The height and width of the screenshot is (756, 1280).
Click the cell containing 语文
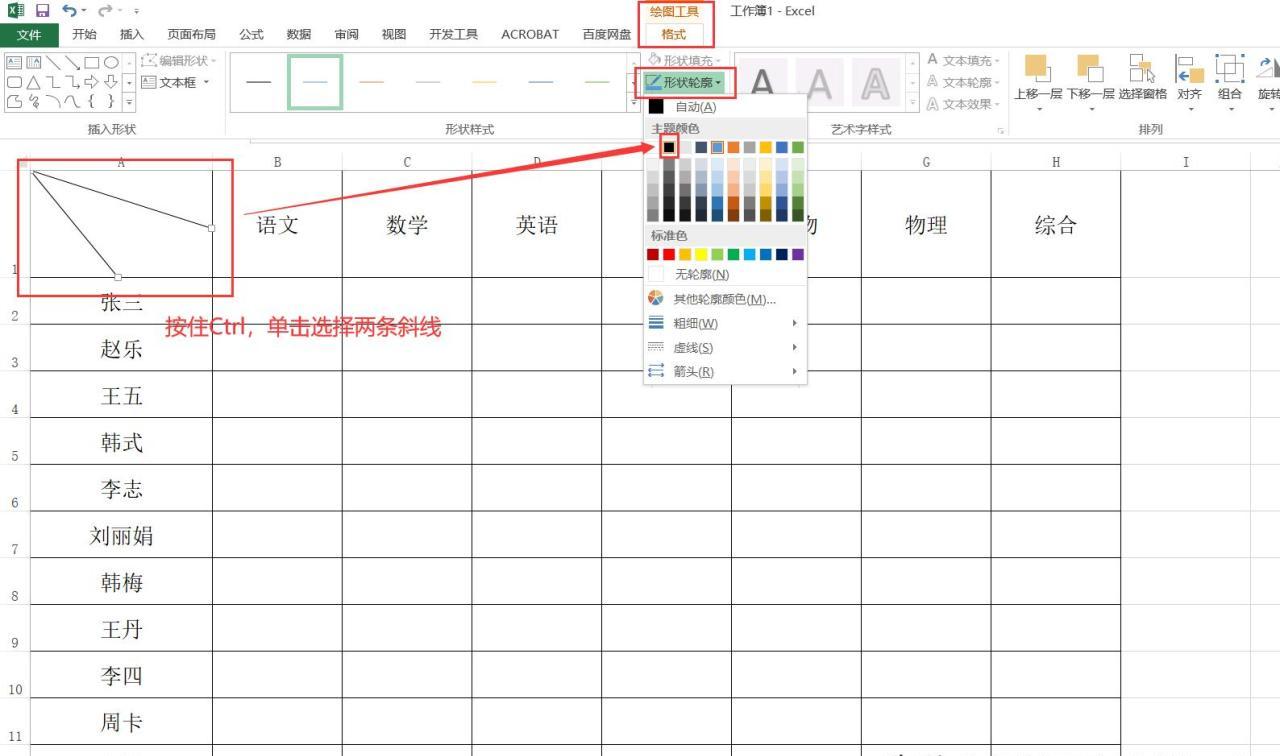(277, 224)
